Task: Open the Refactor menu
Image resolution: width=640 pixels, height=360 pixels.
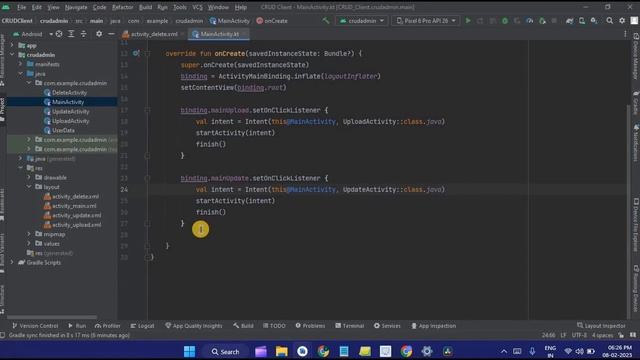Action: 122,7
